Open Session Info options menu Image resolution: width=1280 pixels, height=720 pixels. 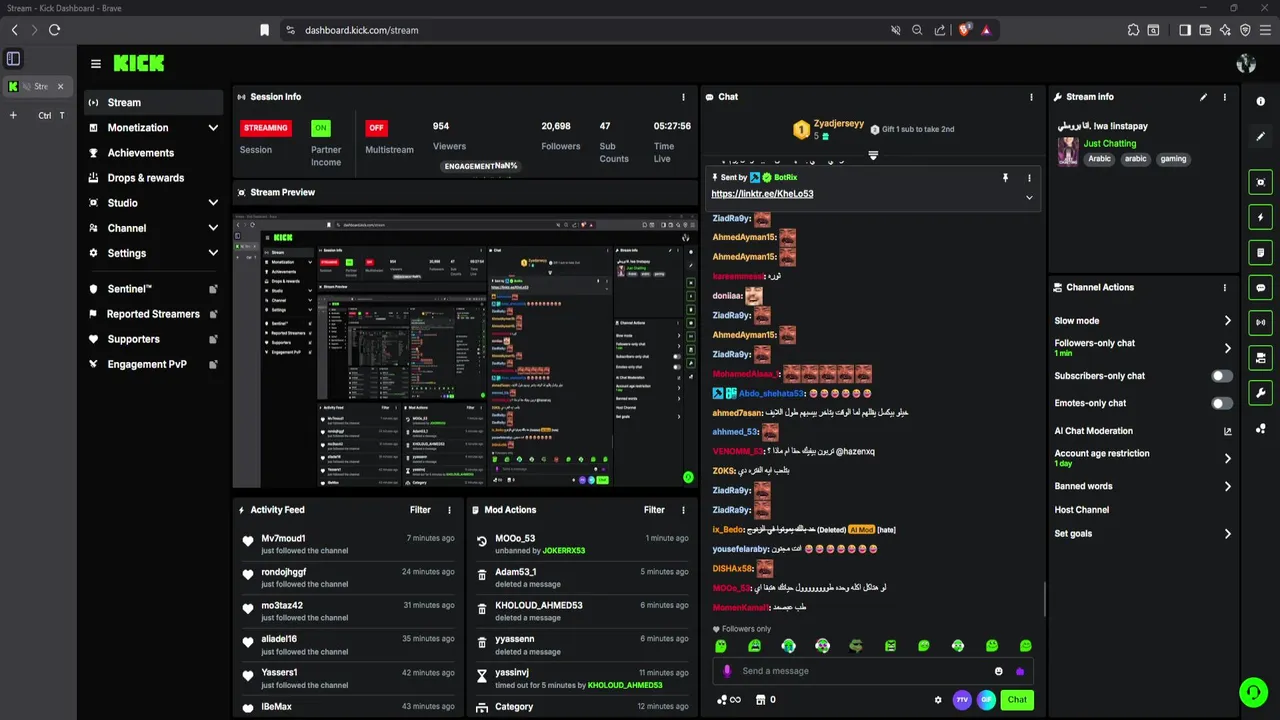pos(684,97)
